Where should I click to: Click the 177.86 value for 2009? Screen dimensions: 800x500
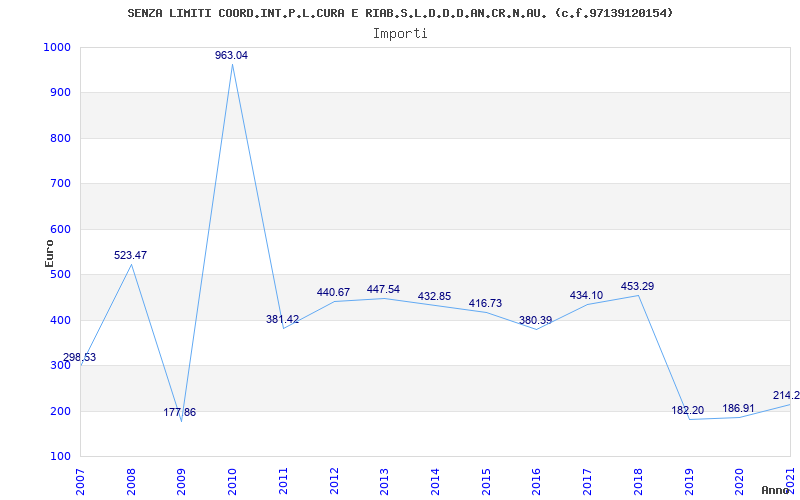[x=180, y=413]
